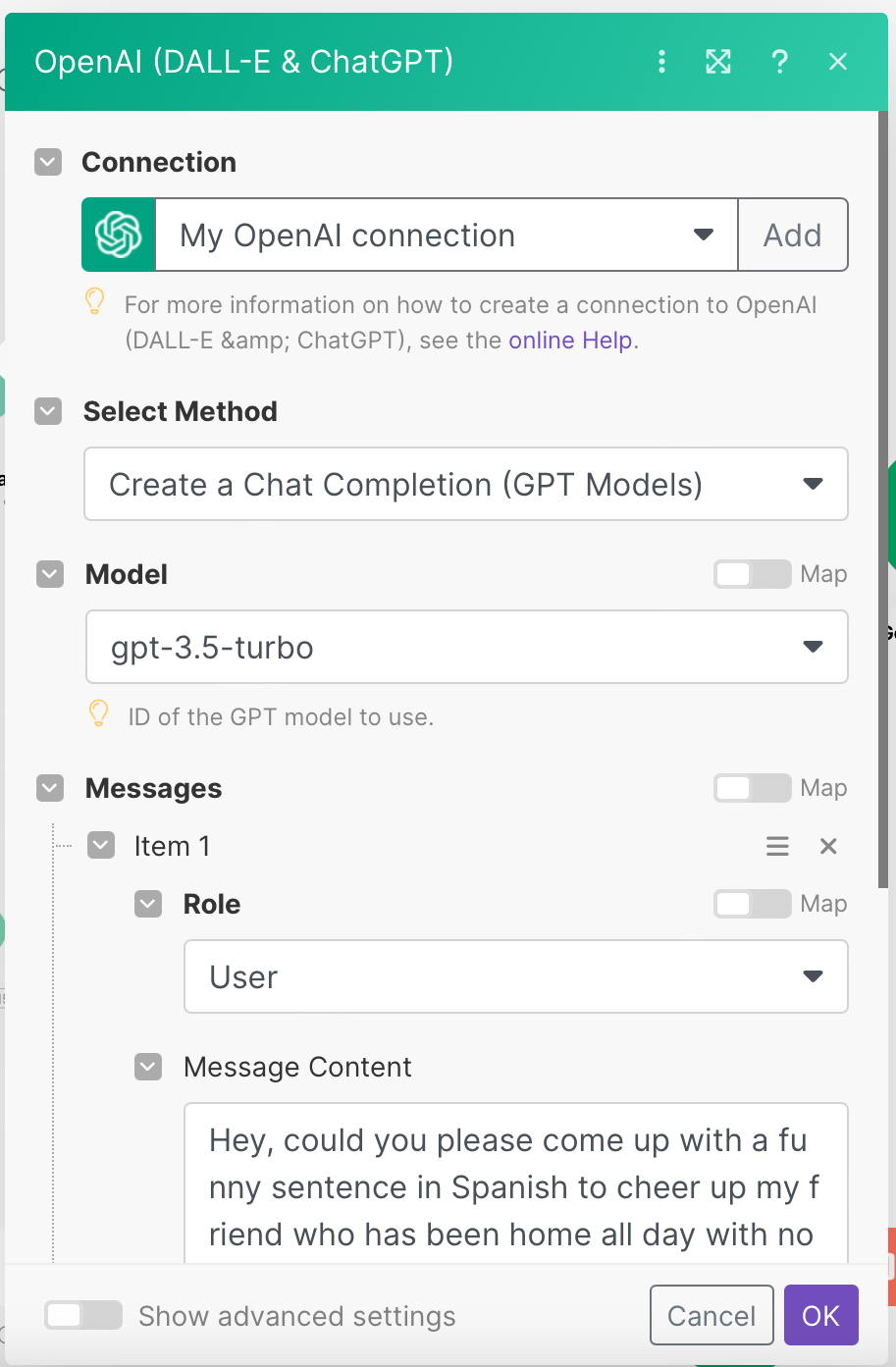Collapse the Connection section chevron
The height and width of the screenshot is (1367, 896).
[x=48, y=162]
